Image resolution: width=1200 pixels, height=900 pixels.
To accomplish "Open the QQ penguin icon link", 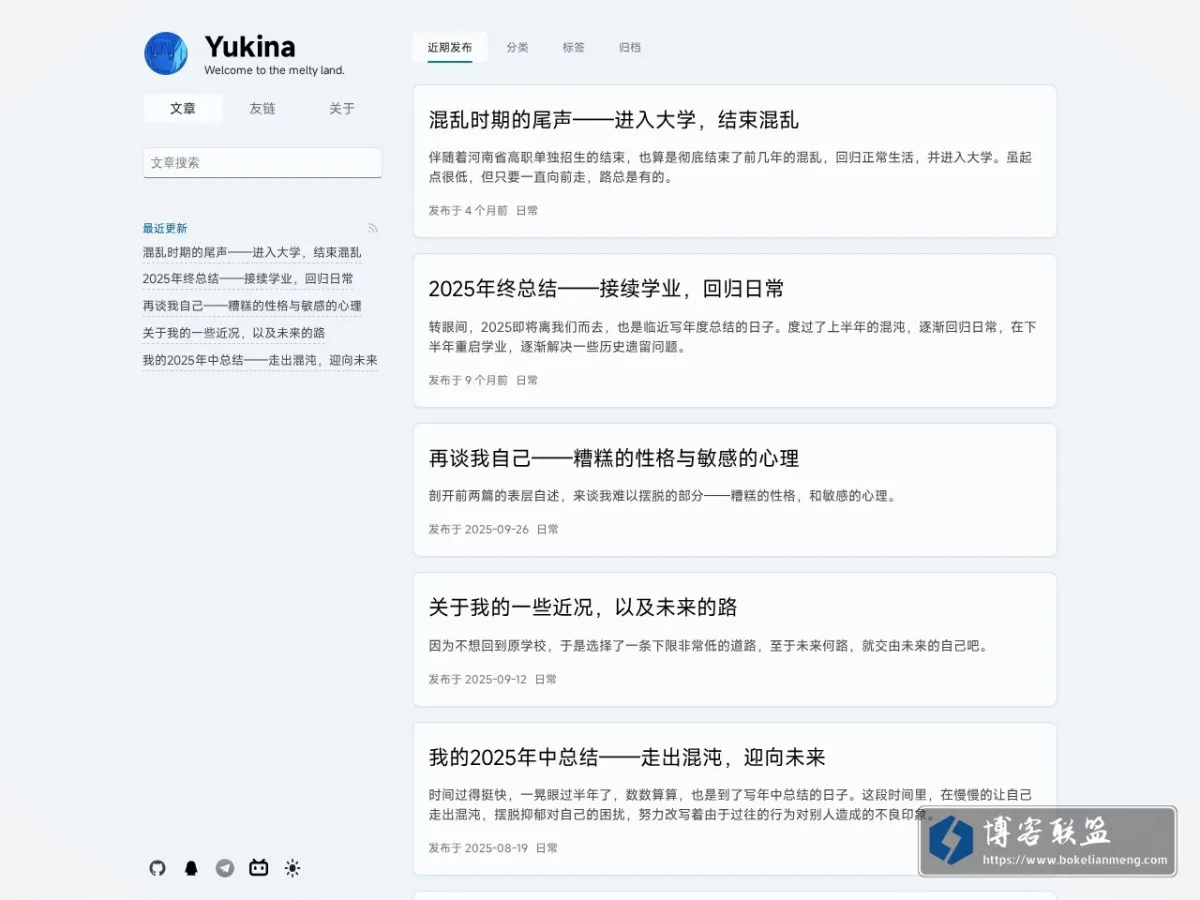I will tap(191, 868).
